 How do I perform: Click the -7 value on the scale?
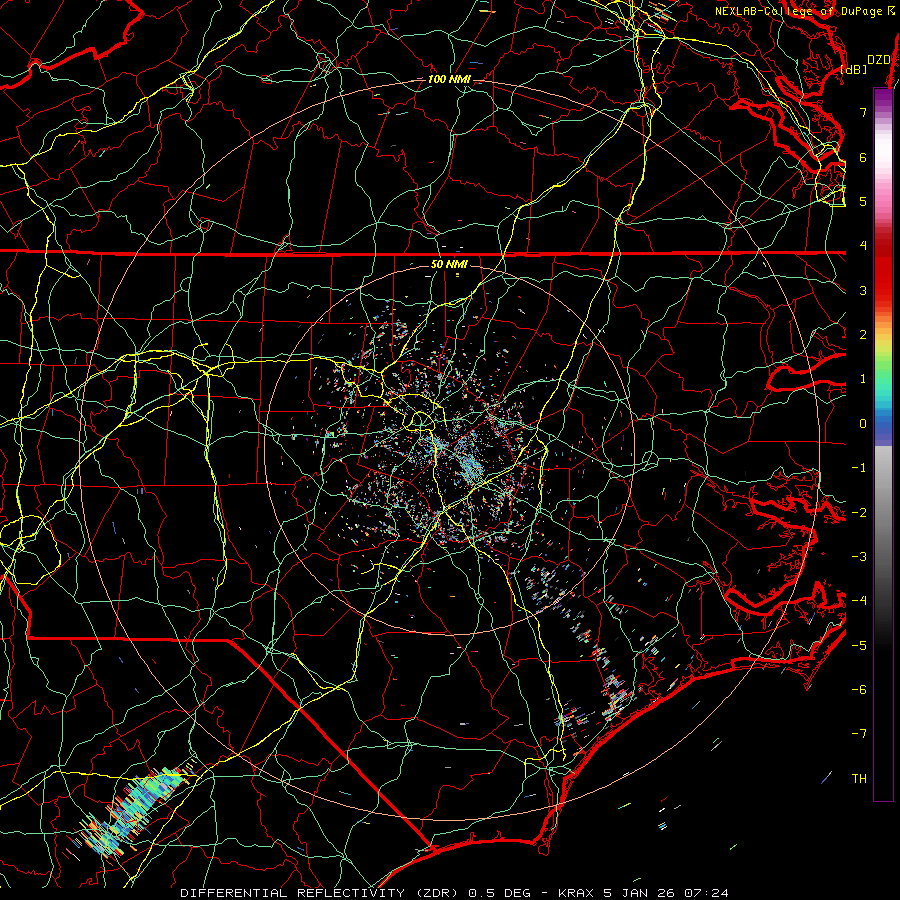[859, 734]
